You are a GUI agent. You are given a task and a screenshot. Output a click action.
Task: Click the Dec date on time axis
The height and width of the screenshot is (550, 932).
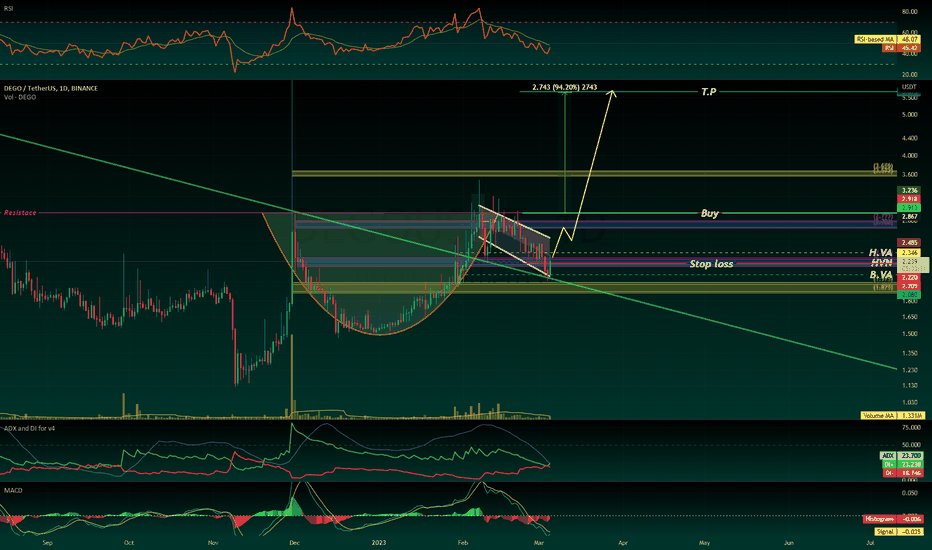pos(294,542)
